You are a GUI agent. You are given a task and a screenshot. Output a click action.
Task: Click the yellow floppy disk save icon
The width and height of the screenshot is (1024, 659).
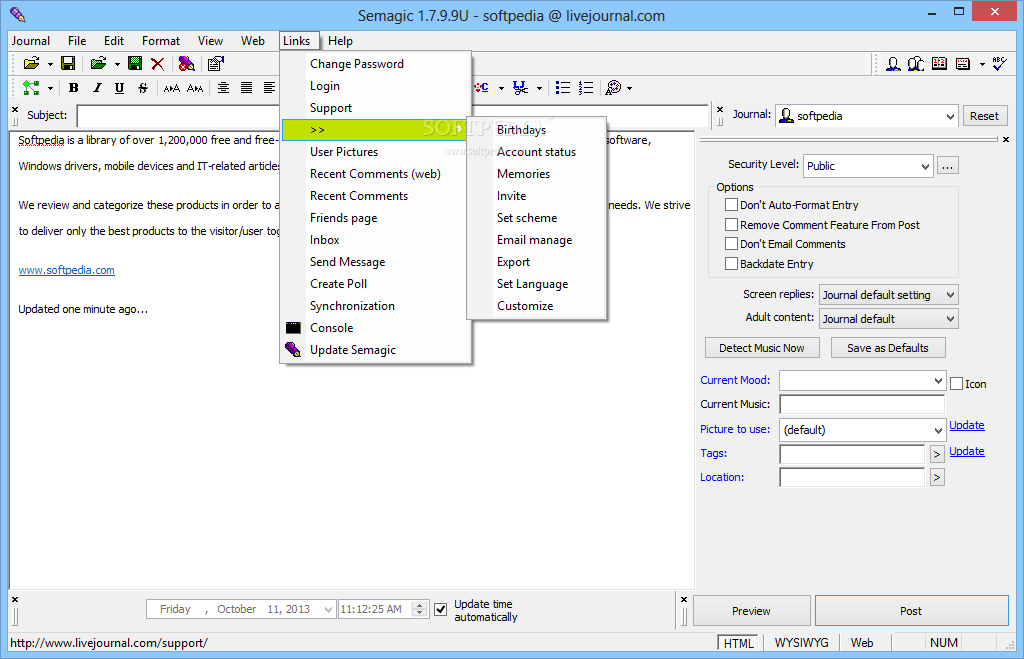pyautogui.click(x=68, y=63)
